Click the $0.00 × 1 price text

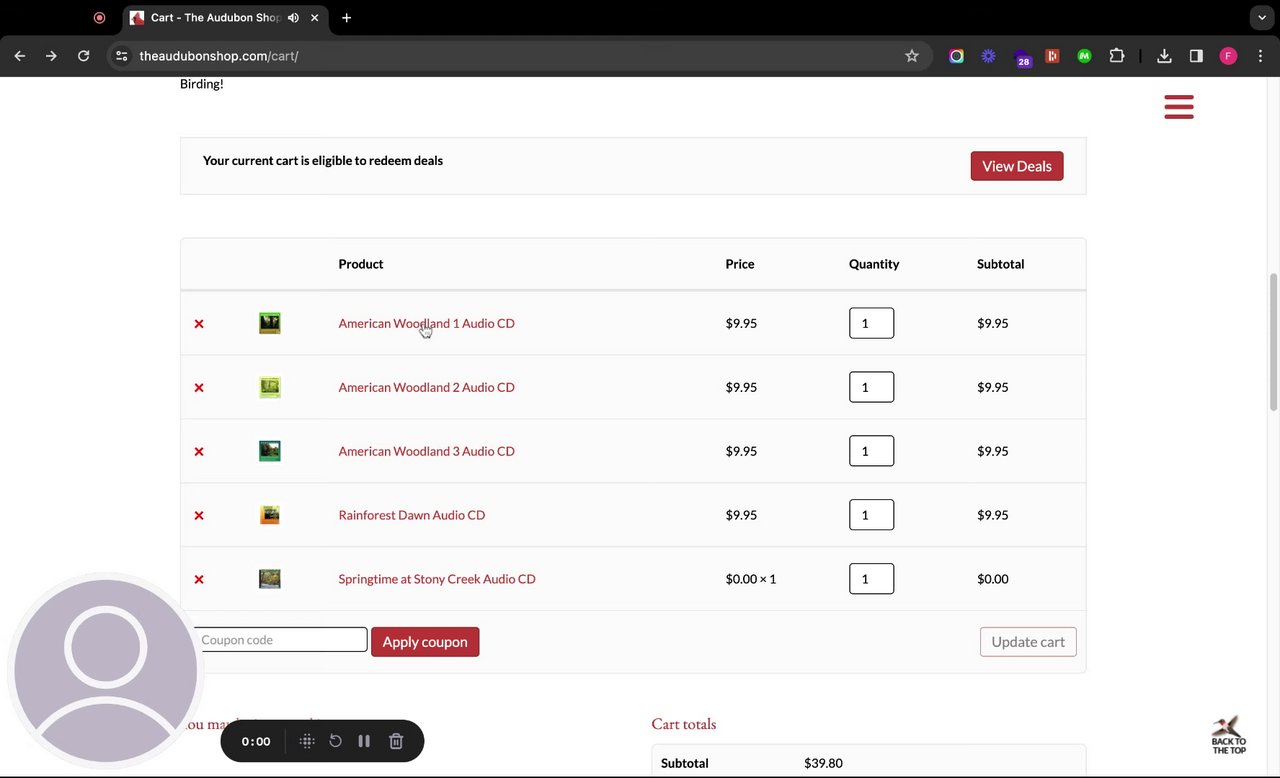coord(751,579)
